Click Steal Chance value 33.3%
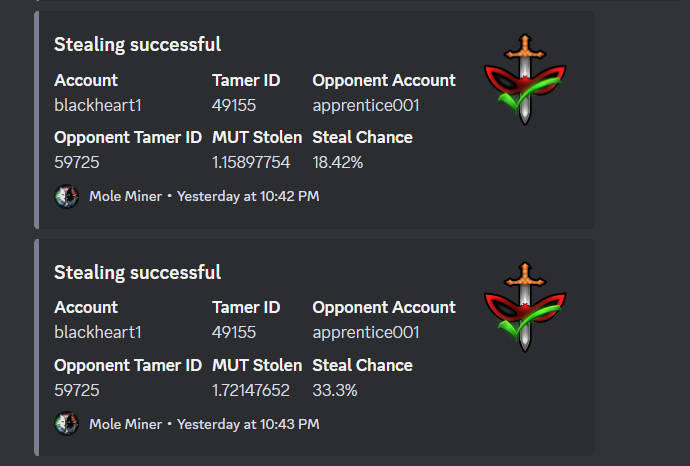The height and width of the screenshot is (466, 690). pyautogui.click(x=334, y=390)
